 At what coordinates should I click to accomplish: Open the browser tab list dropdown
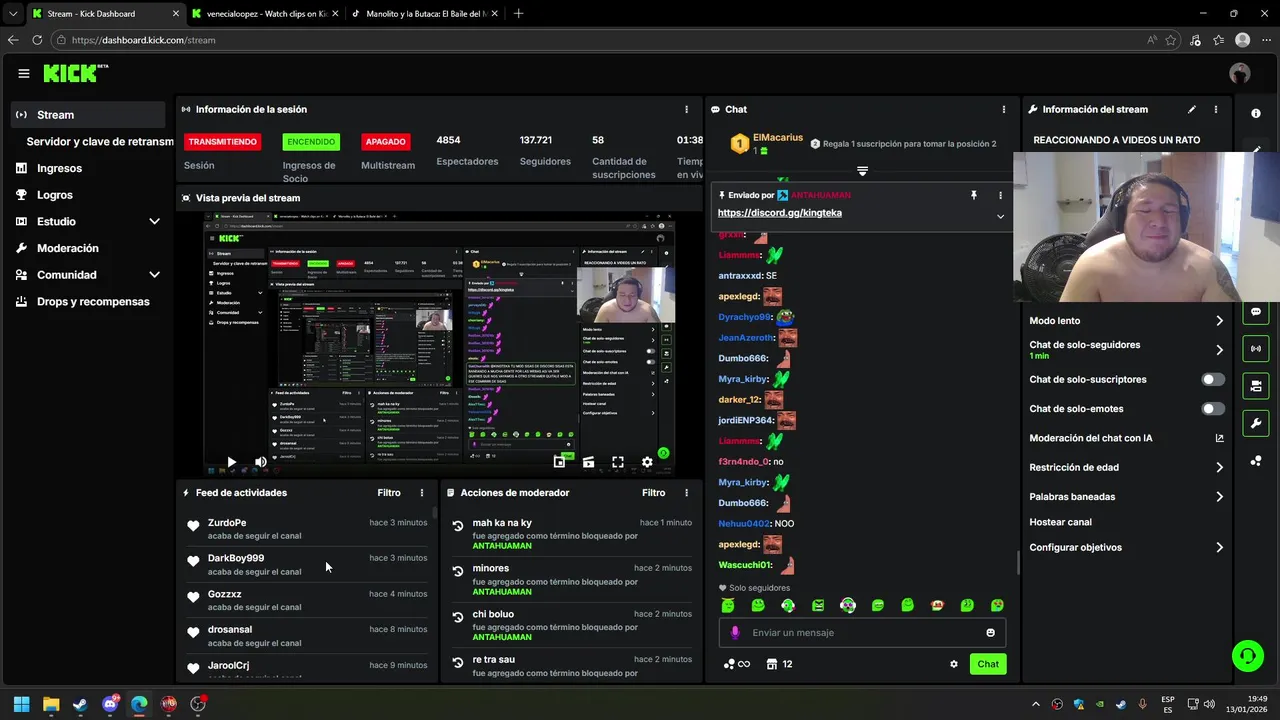click(12, 14)
